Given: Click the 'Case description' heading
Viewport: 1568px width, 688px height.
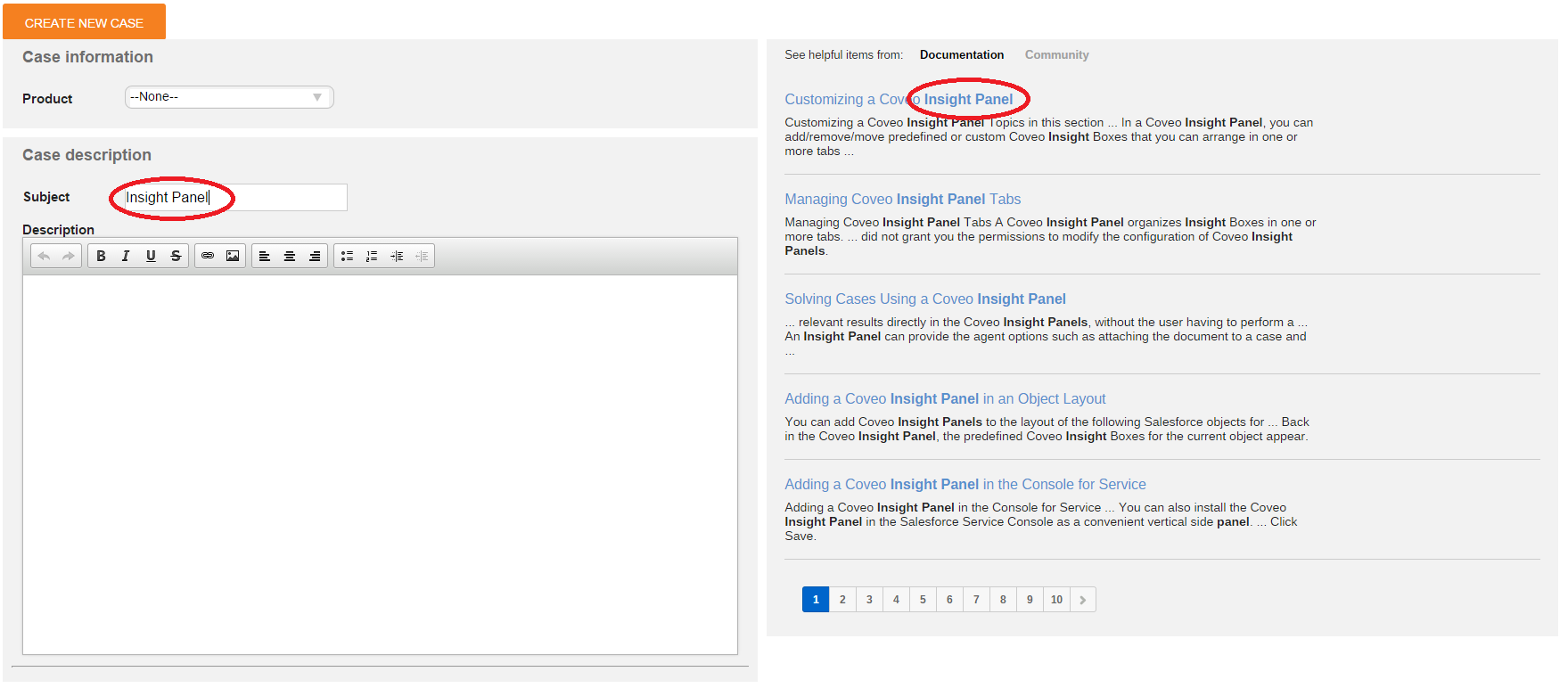Looking at the screenshot, I should coord(86,155).
